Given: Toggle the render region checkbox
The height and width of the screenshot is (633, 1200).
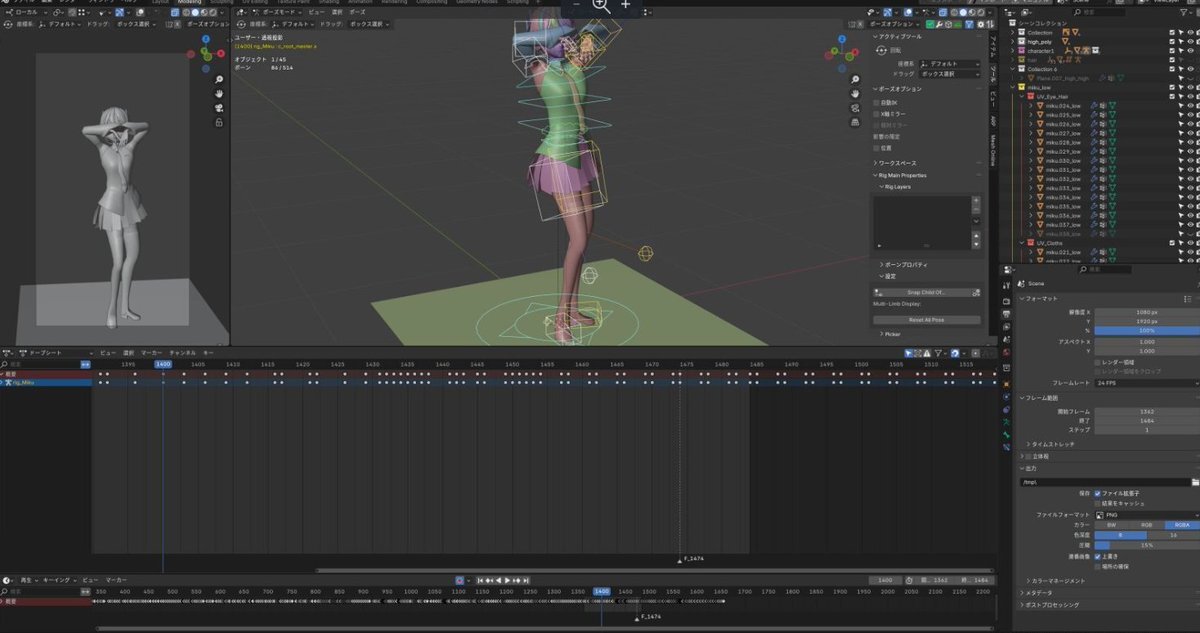Looking at the screenshot, I should pos(1097,362).
